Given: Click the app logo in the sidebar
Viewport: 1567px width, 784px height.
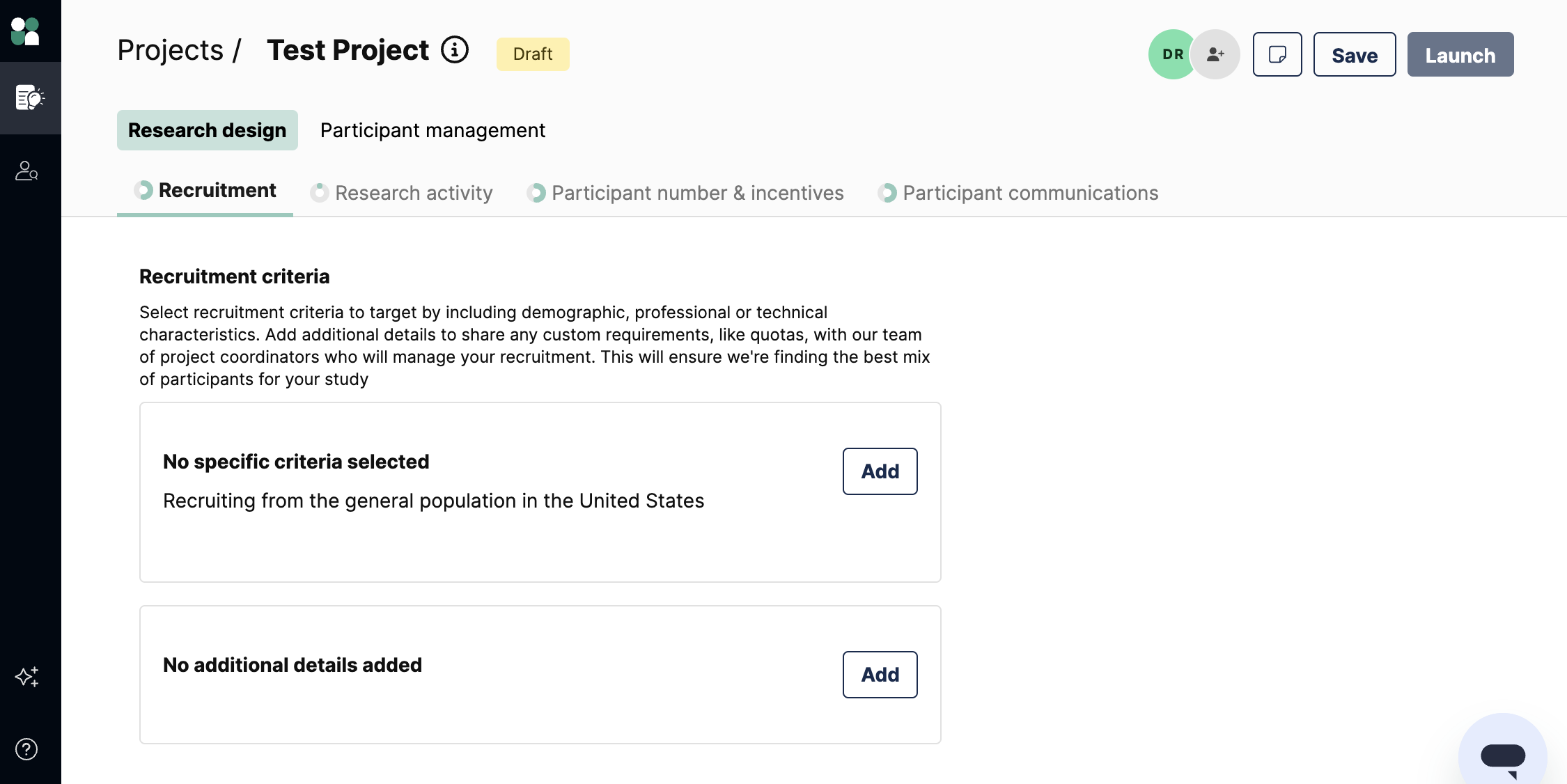Looking at the screenshot, I should tap(25, 31).
